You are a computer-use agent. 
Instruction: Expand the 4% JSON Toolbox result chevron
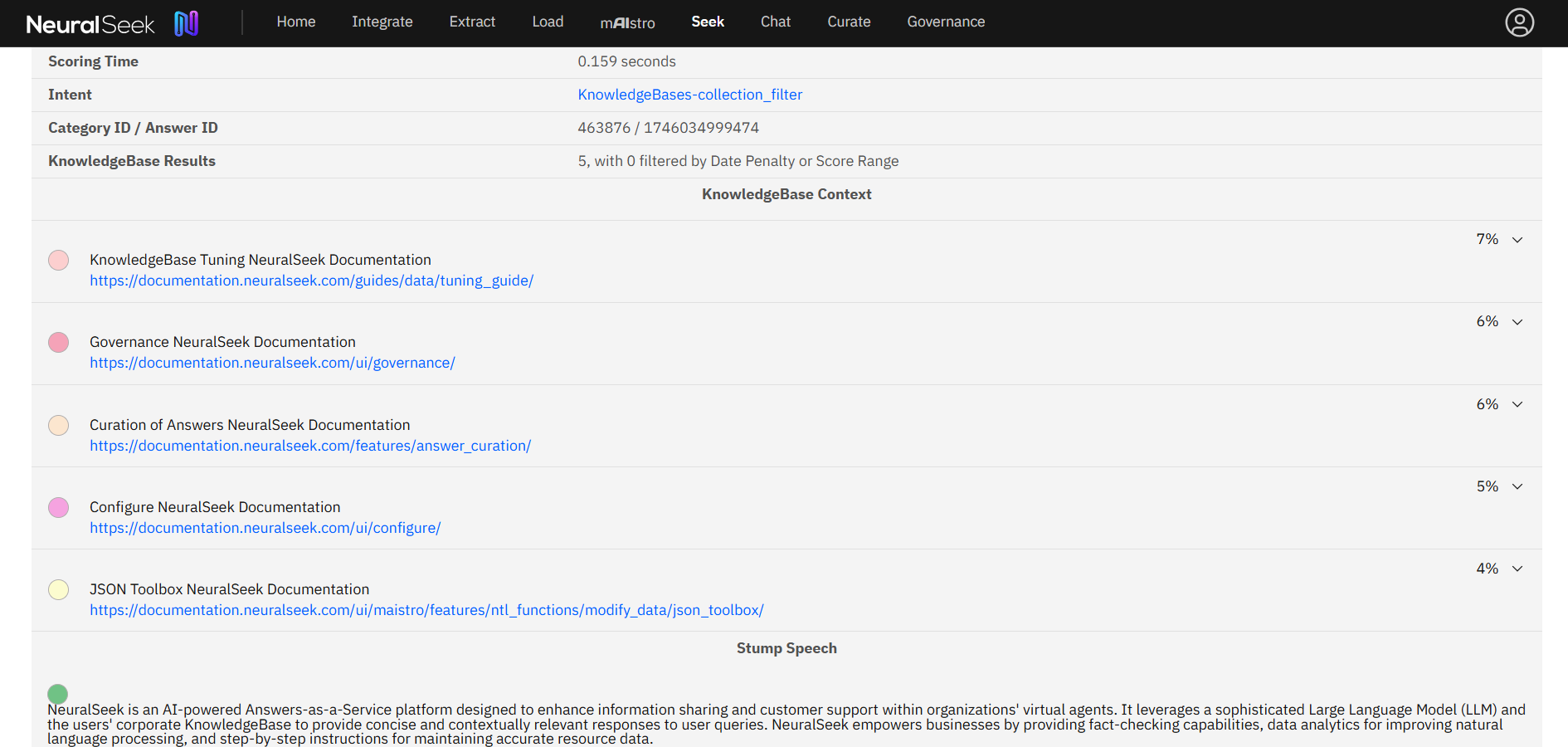pos(1517,569)
